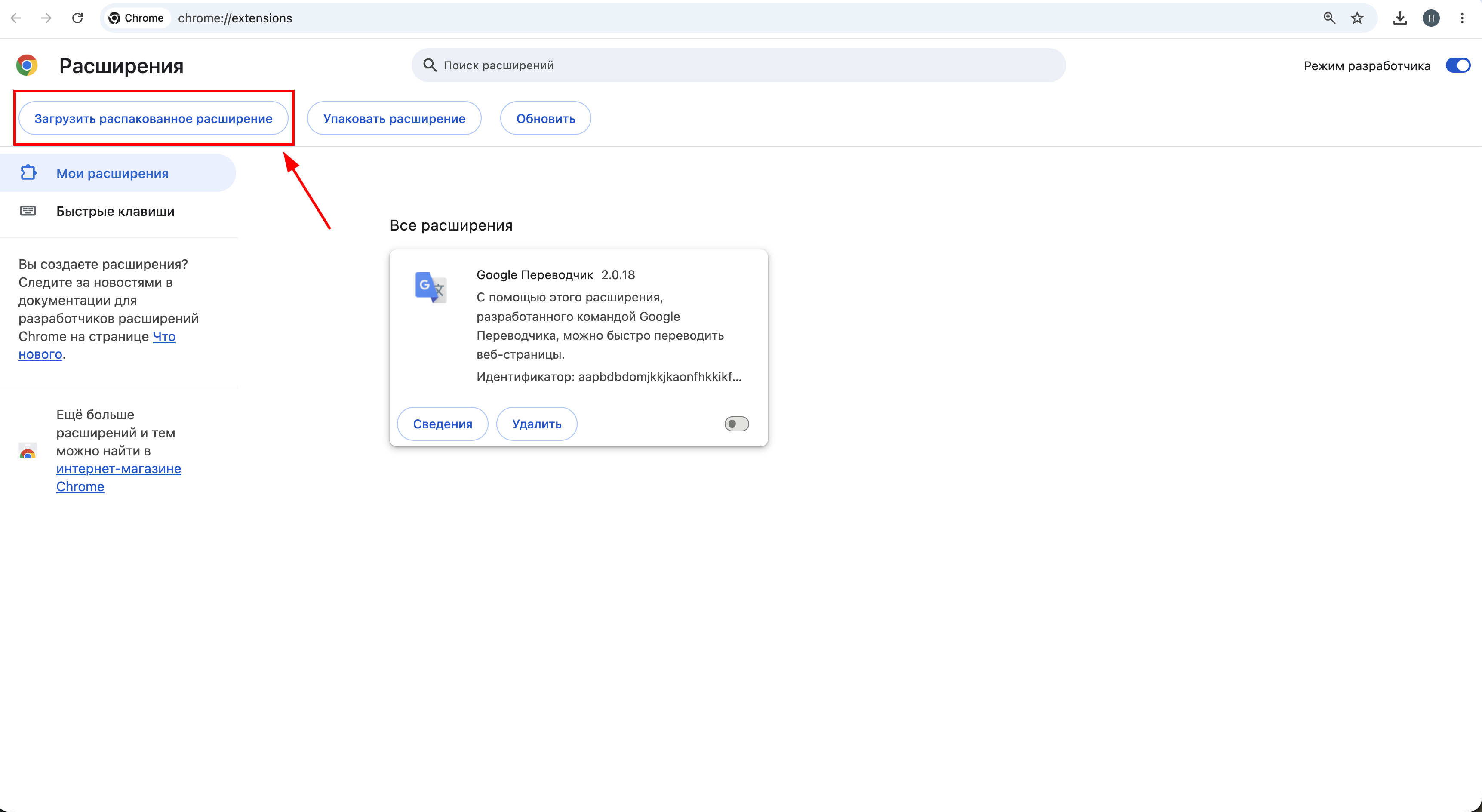Click the keyboard icon for Быстрые клавиши
This screenshot has height=812, width=1482.
28,211
